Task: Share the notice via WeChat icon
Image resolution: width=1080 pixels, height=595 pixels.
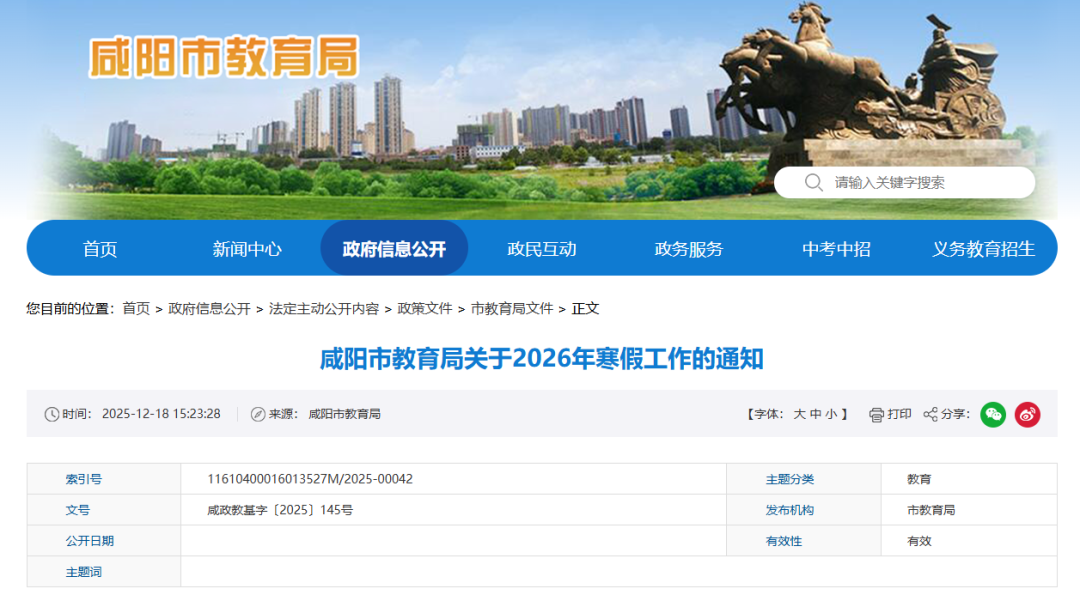Action: 992,414
